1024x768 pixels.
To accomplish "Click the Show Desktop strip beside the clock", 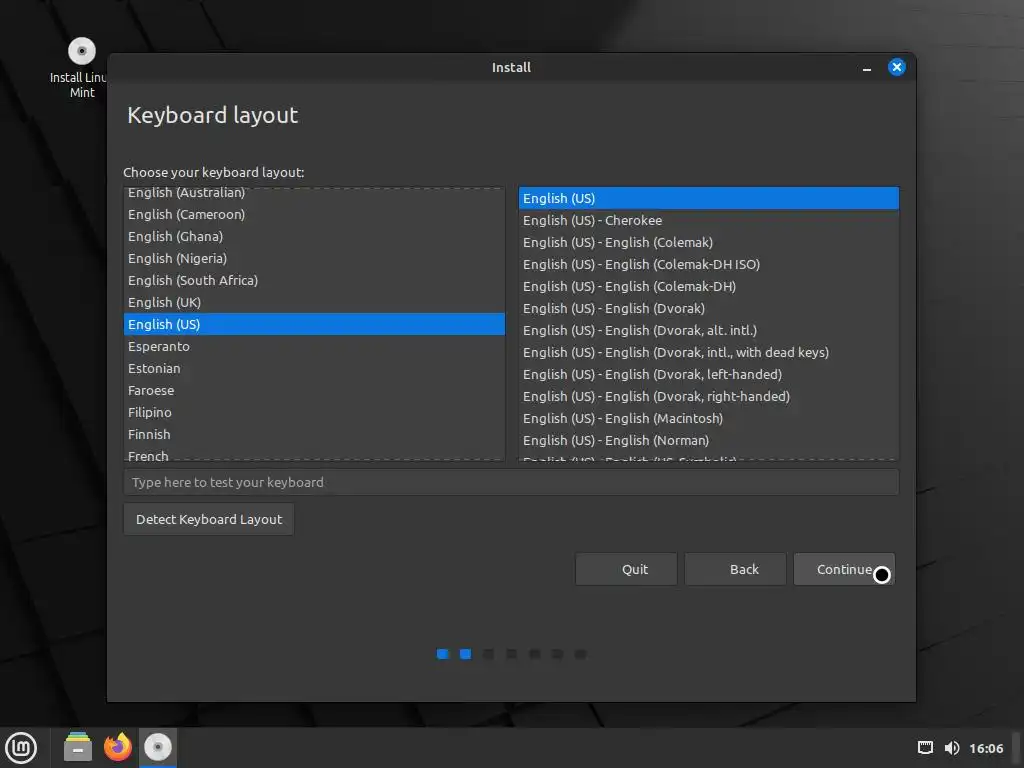I will (1016, 748).
